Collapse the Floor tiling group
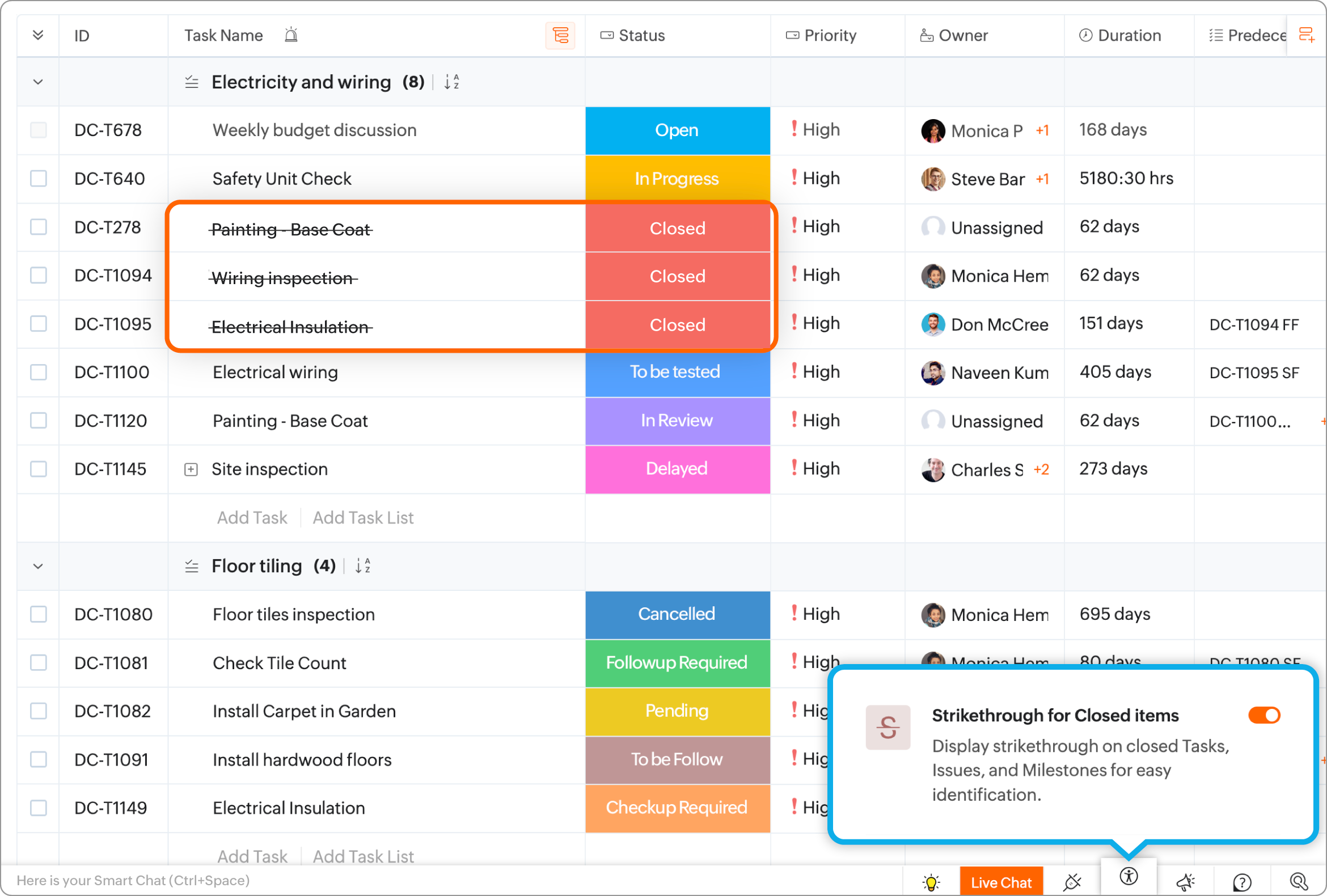 pos(38,567)
